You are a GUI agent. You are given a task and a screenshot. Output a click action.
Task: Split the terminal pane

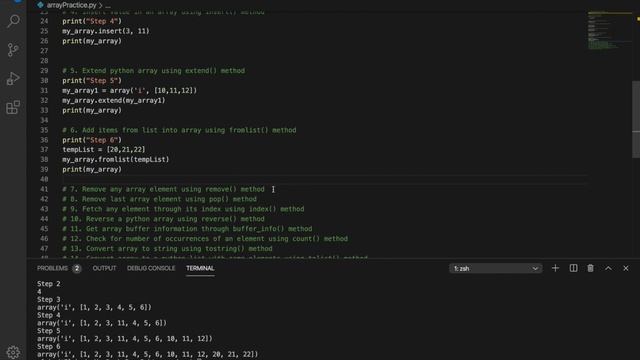573,268
